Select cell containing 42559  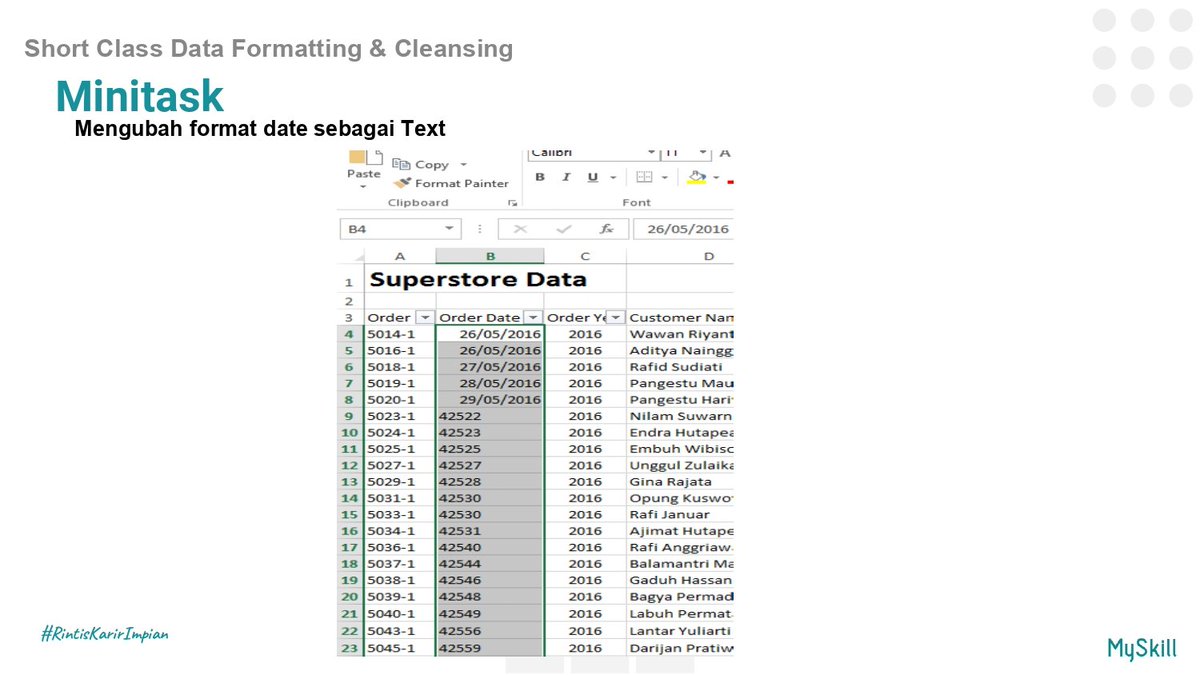(x=490, y=648)
